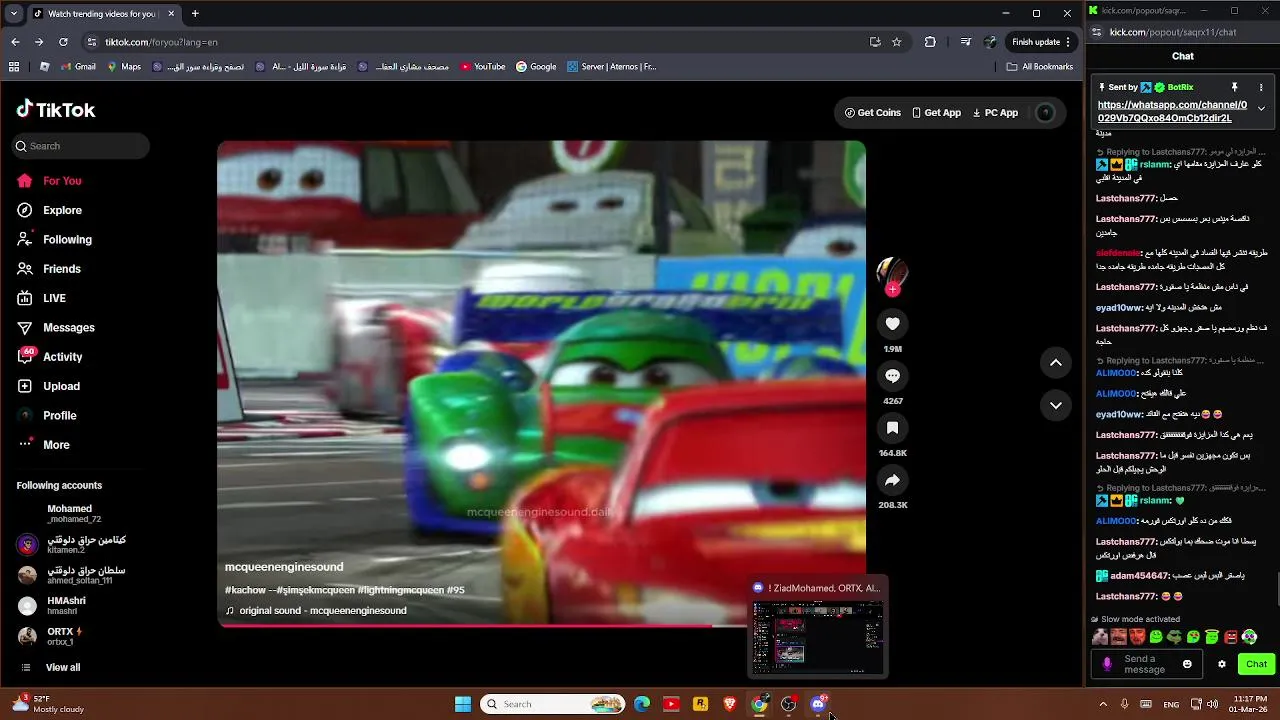Viewport: 1280px width, 720px height.
Task: Click the purple microphone icon in Kick chat
Action: click(1107, 664)
